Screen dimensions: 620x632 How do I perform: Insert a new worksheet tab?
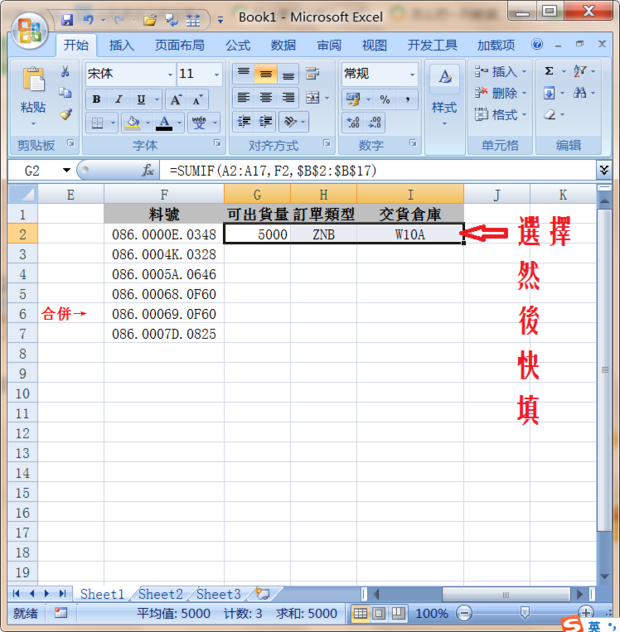(x=262, y=594)
